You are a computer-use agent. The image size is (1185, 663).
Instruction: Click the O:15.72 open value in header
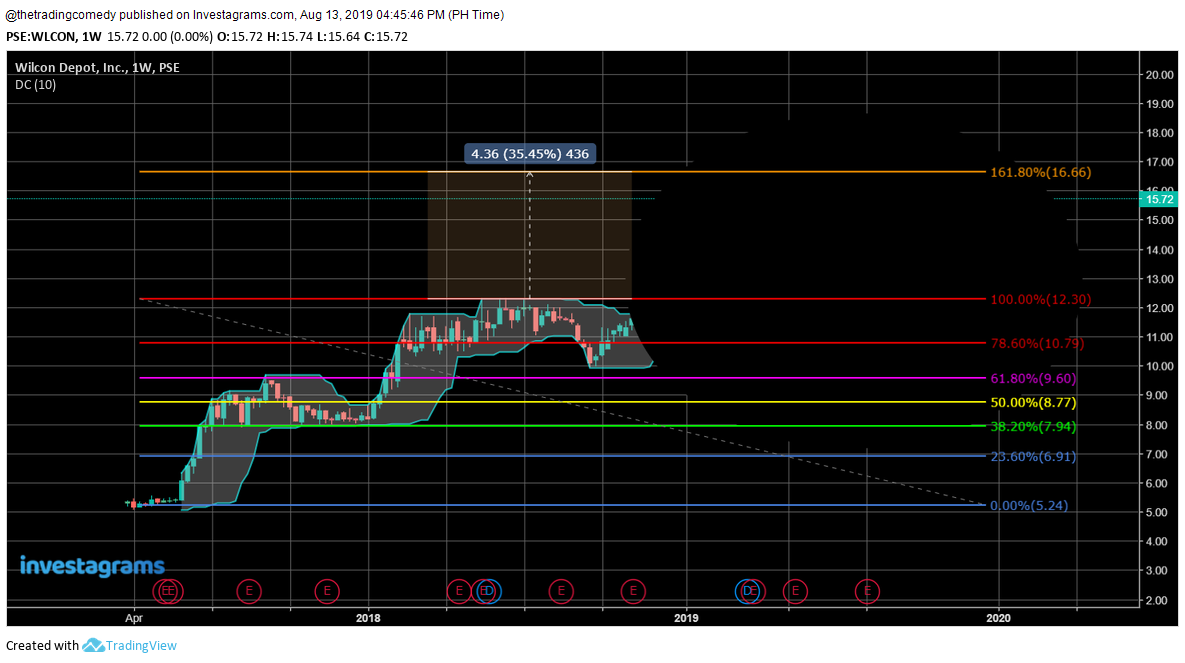tap(240, 36)
